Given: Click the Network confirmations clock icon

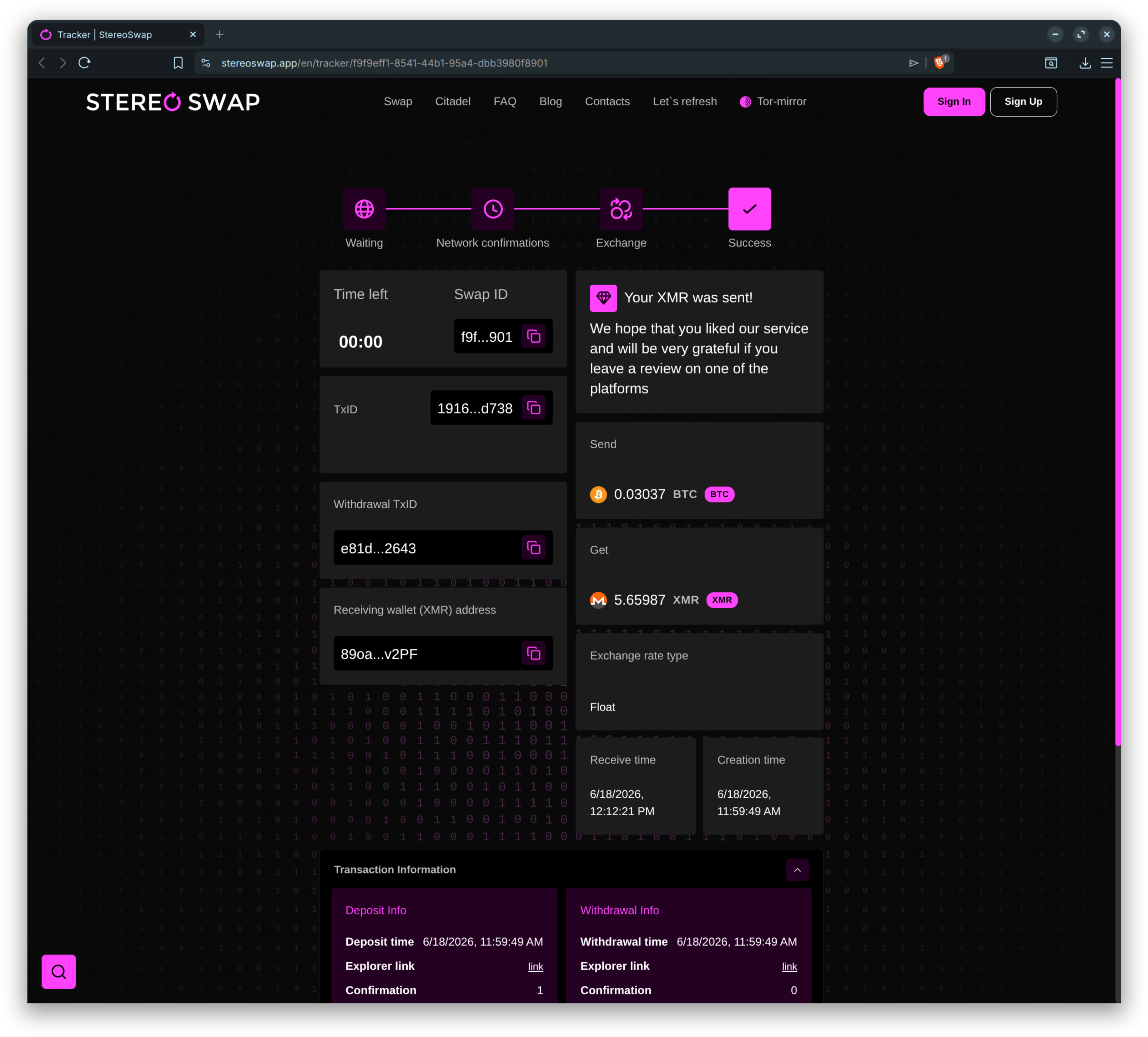Looking at the screenshot, I should click(x=493, y=209).
